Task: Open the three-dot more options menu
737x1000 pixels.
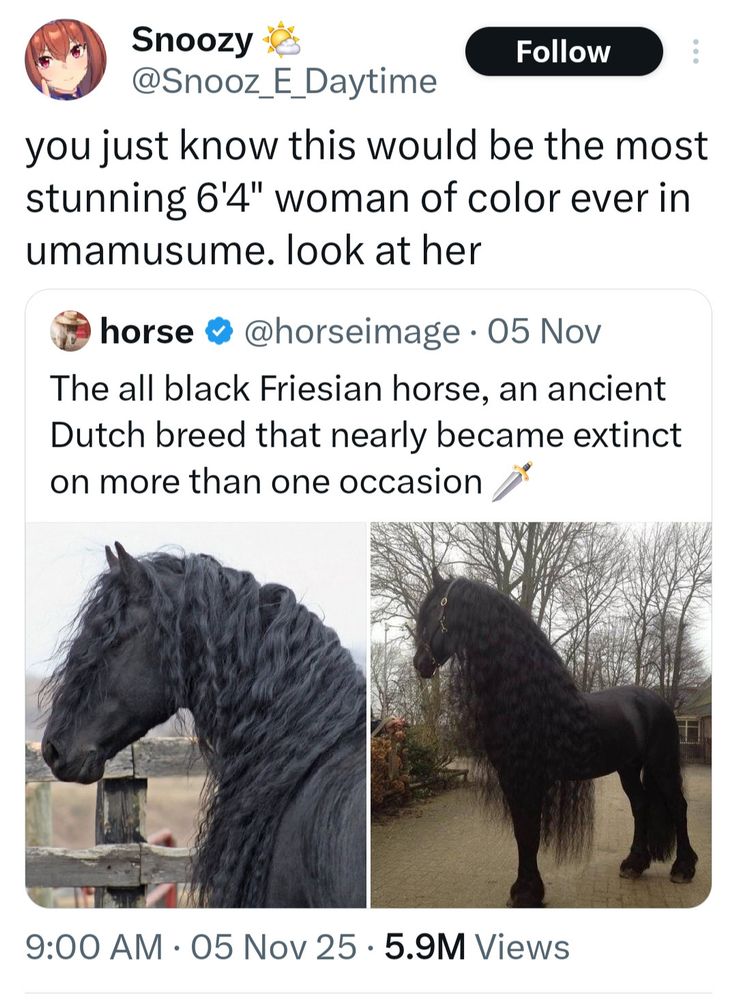Action: [x=696, y=52]
